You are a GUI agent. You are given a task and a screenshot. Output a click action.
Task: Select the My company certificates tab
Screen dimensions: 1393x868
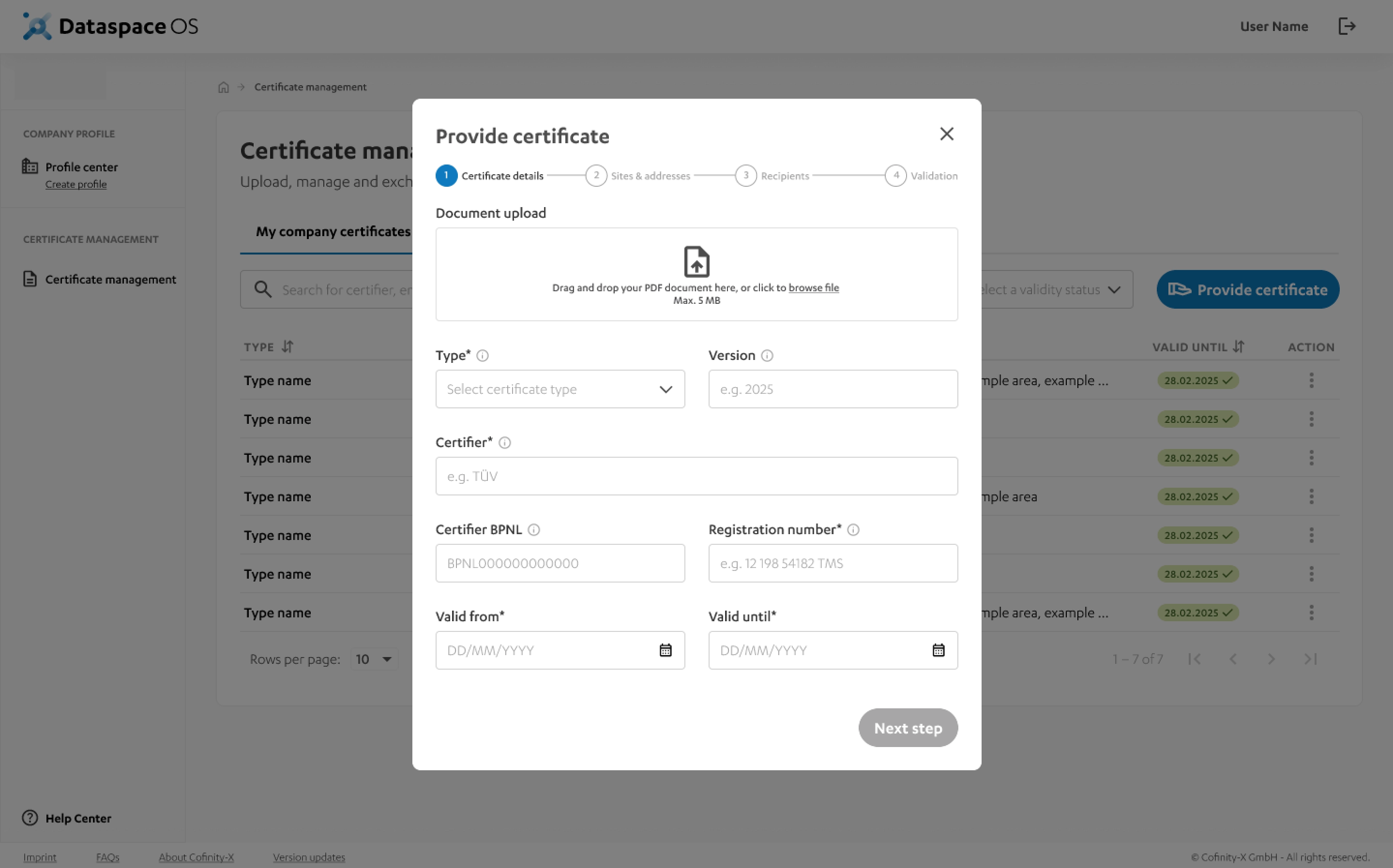pos(333,231)
